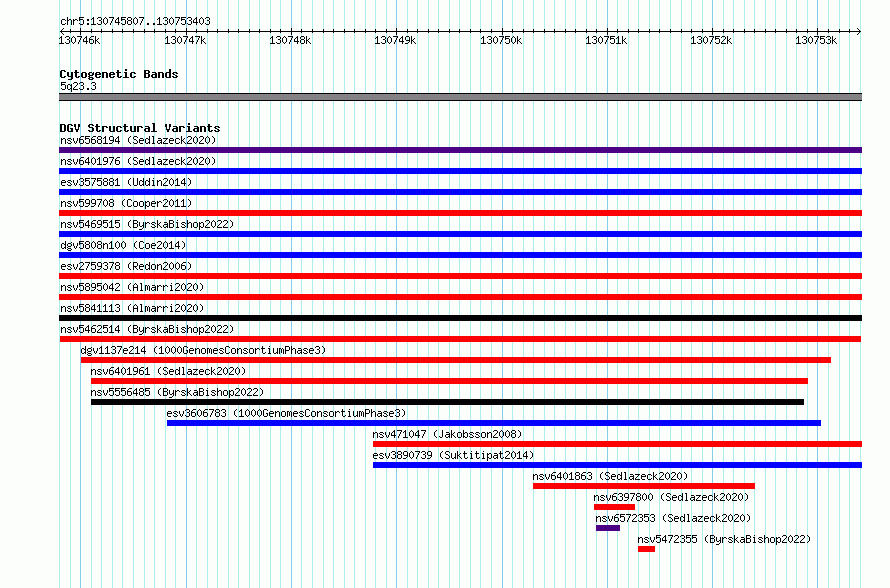
Task: Open dgv1137e214 (1000GenomesConsortiumPhase3) label
Action: [203, 350]
